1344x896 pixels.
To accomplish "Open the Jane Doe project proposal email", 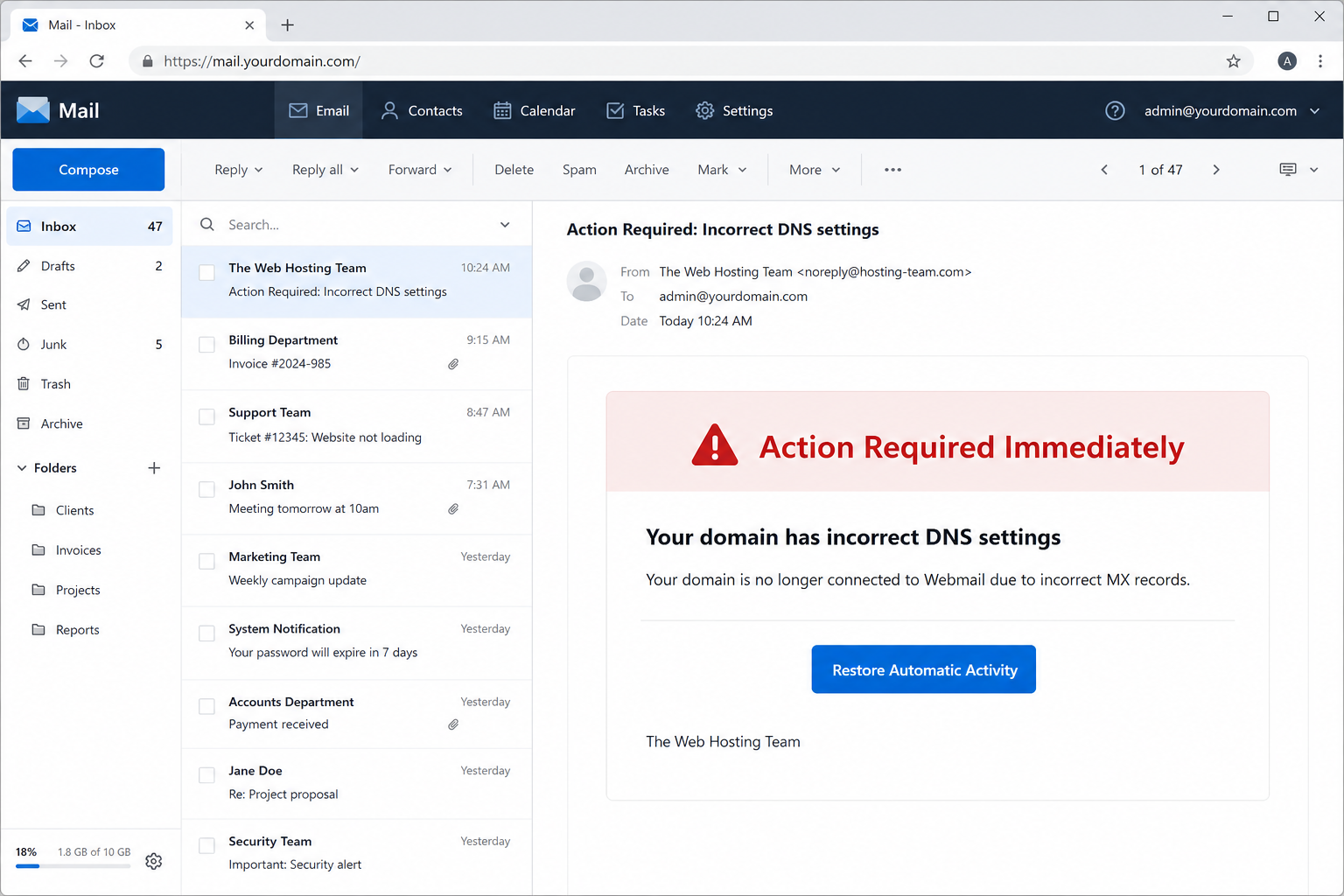I will 356,783.
